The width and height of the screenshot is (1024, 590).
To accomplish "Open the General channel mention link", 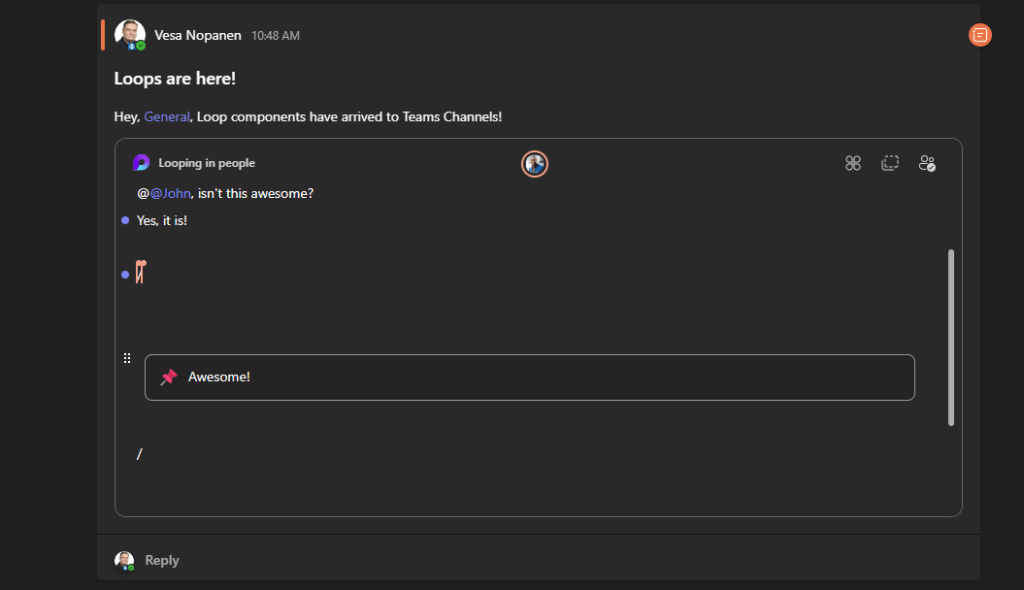I will click(x=167, y=117).
